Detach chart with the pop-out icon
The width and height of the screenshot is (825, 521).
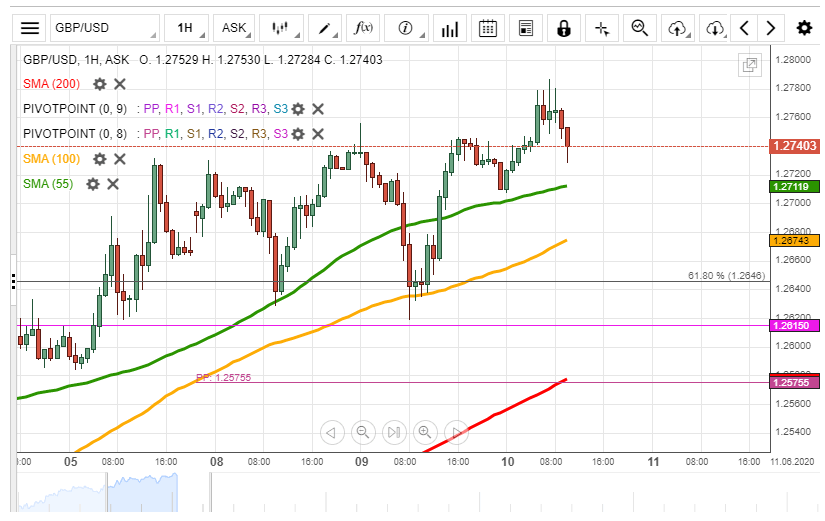click(750, 65)
